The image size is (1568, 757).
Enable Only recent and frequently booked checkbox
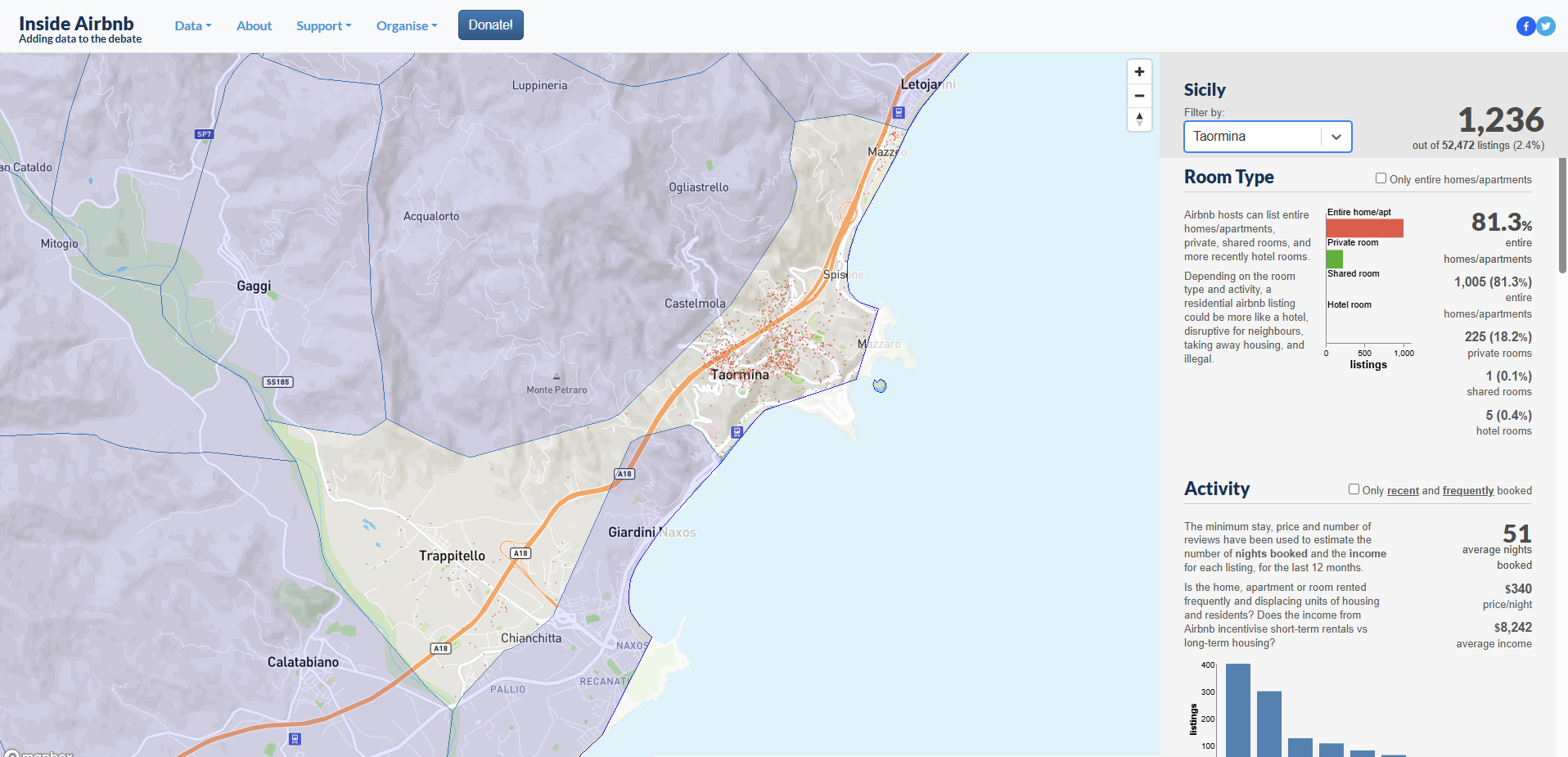click(1354, 489)
